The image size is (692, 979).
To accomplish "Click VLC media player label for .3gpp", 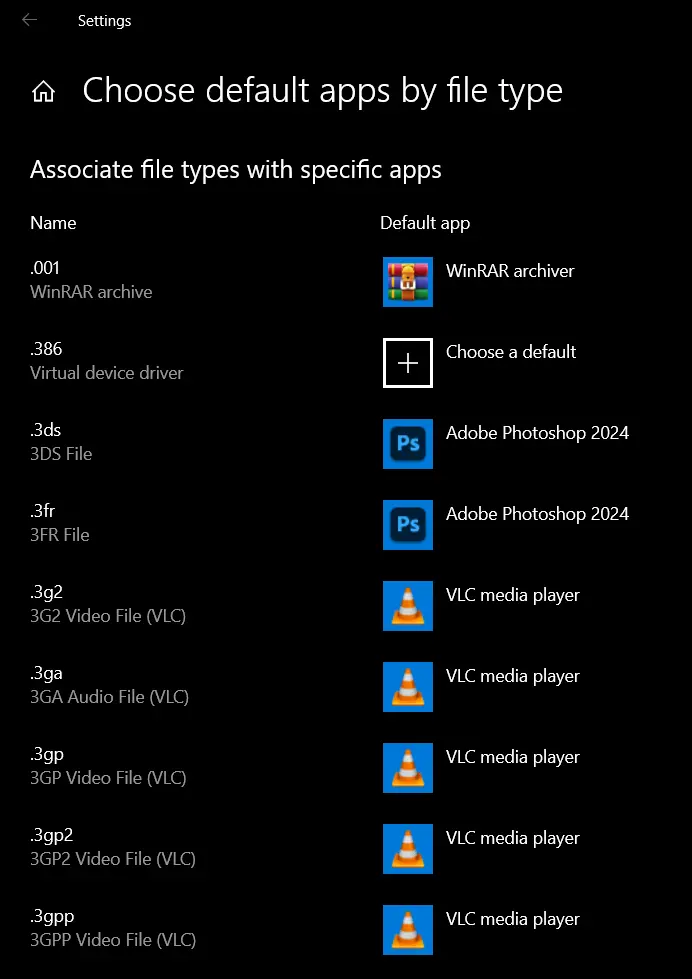I will [513, 919].
